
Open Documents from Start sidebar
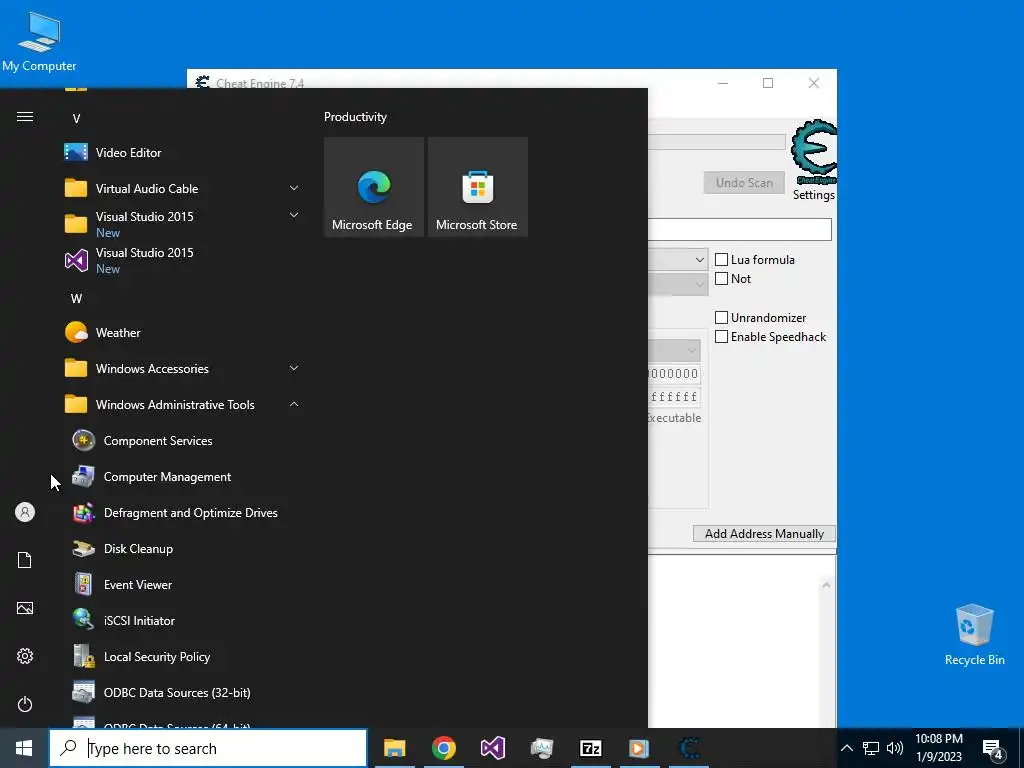click(x=25, y=560)
